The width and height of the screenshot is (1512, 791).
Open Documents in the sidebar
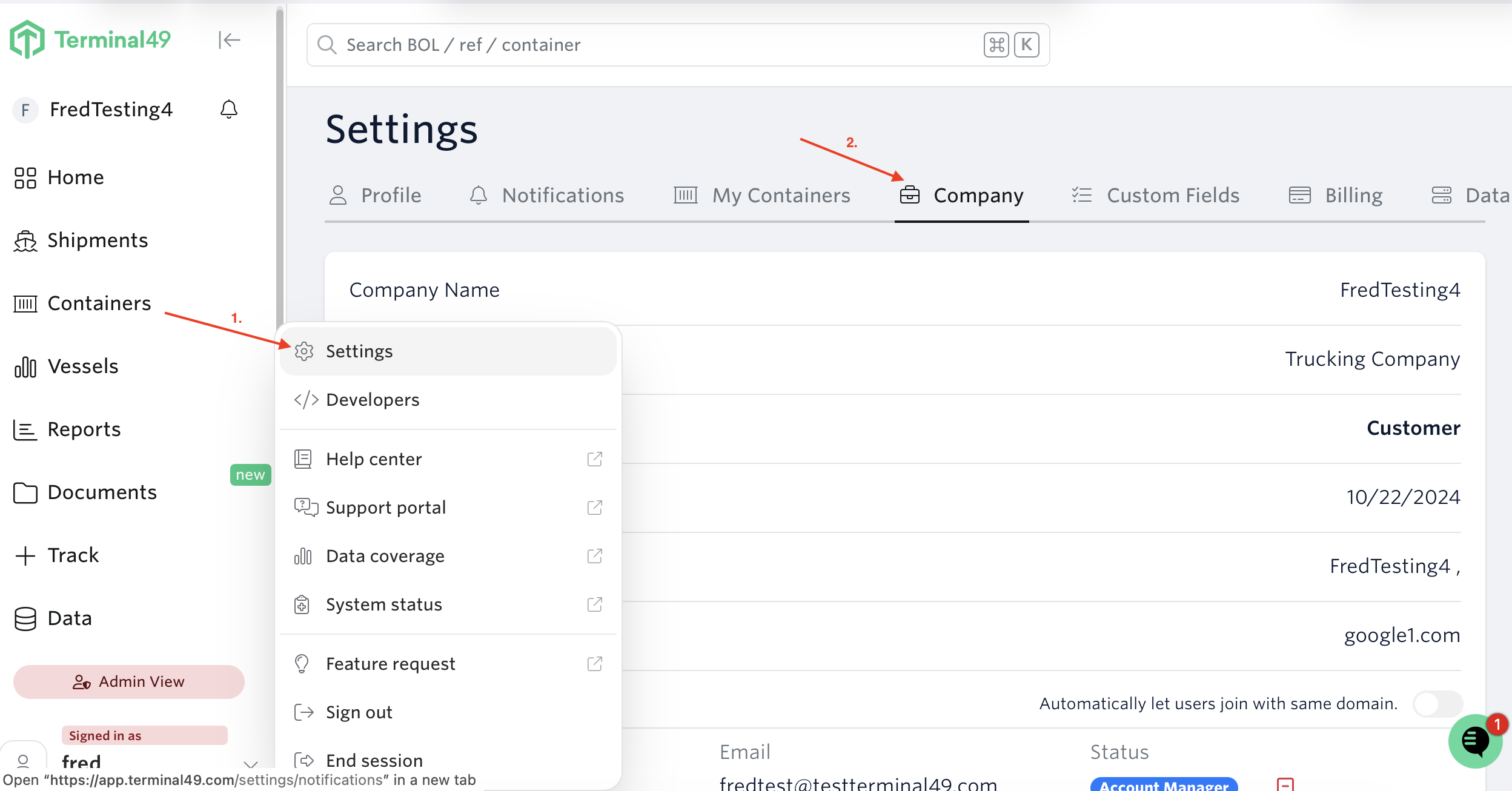[102, 492]
